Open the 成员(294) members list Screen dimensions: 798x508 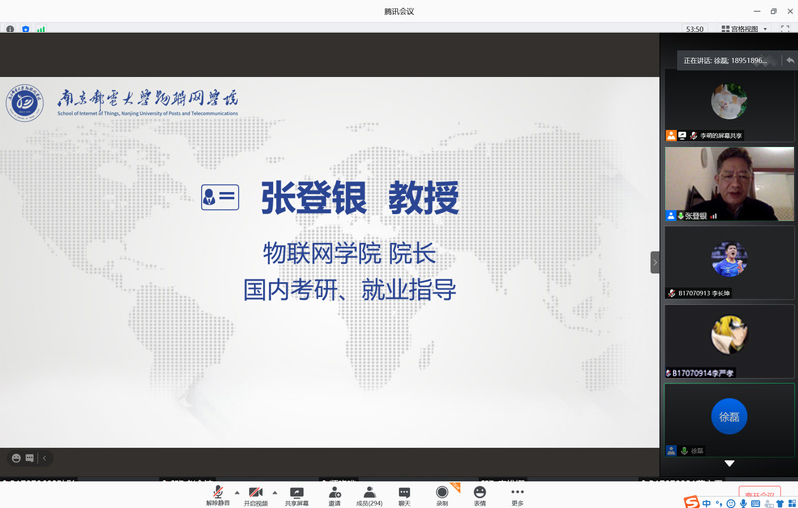coord(369,494)
